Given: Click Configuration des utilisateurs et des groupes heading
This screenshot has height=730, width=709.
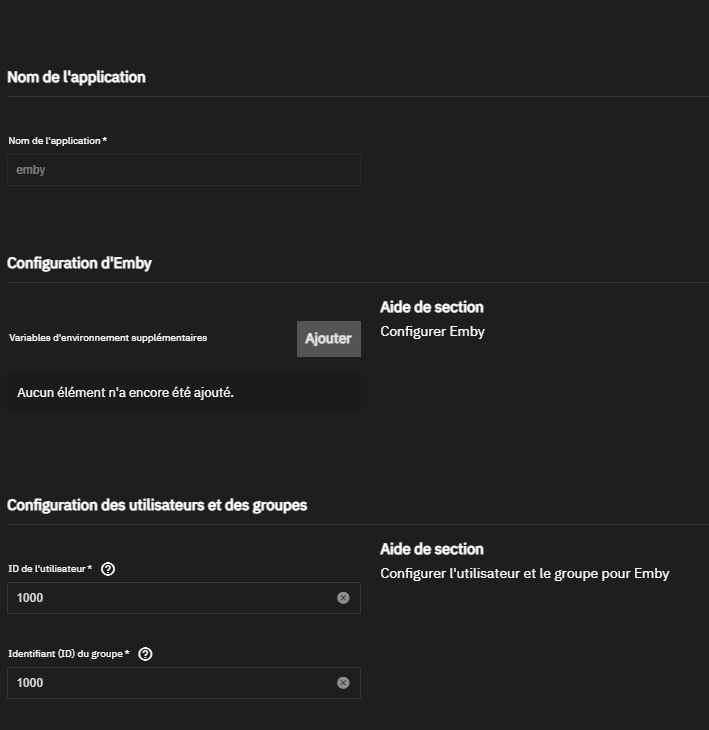Looking at the screenshot, I should click(157, 505).
